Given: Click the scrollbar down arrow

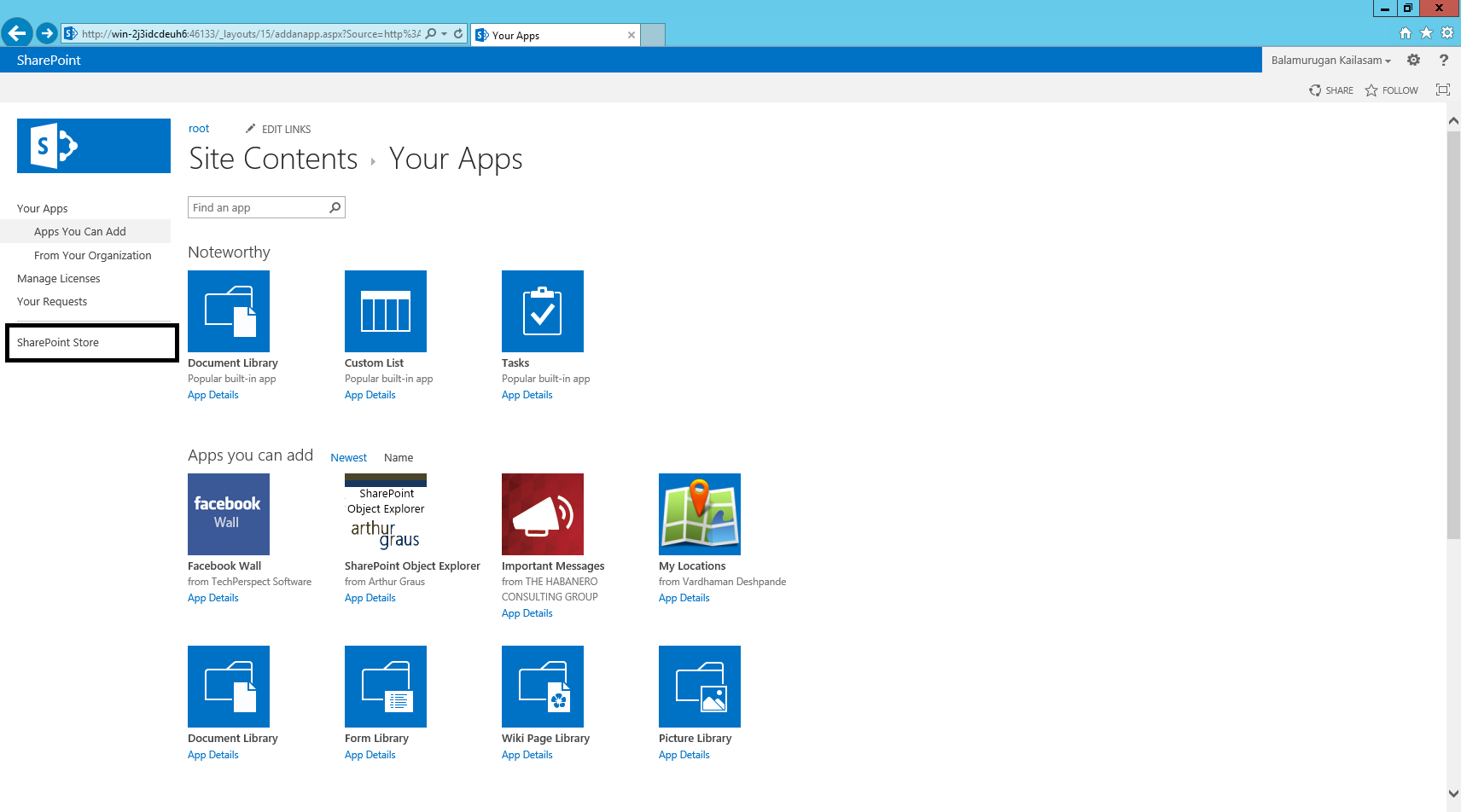Looking at the screenshot, I should point(1453,793).
